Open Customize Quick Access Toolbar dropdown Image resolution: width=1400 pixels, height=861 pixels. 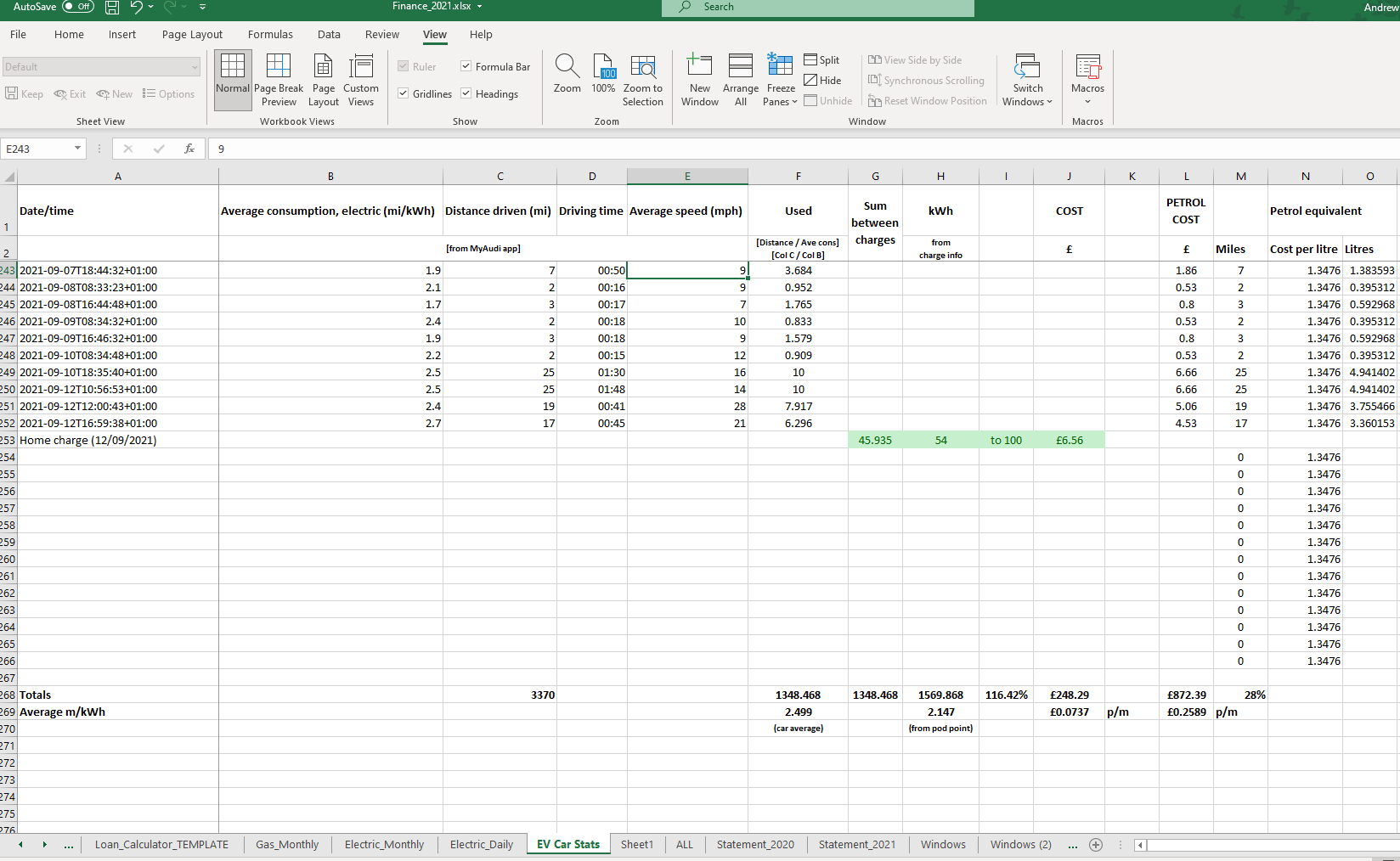pyautogui.click(x=202, y=7)
